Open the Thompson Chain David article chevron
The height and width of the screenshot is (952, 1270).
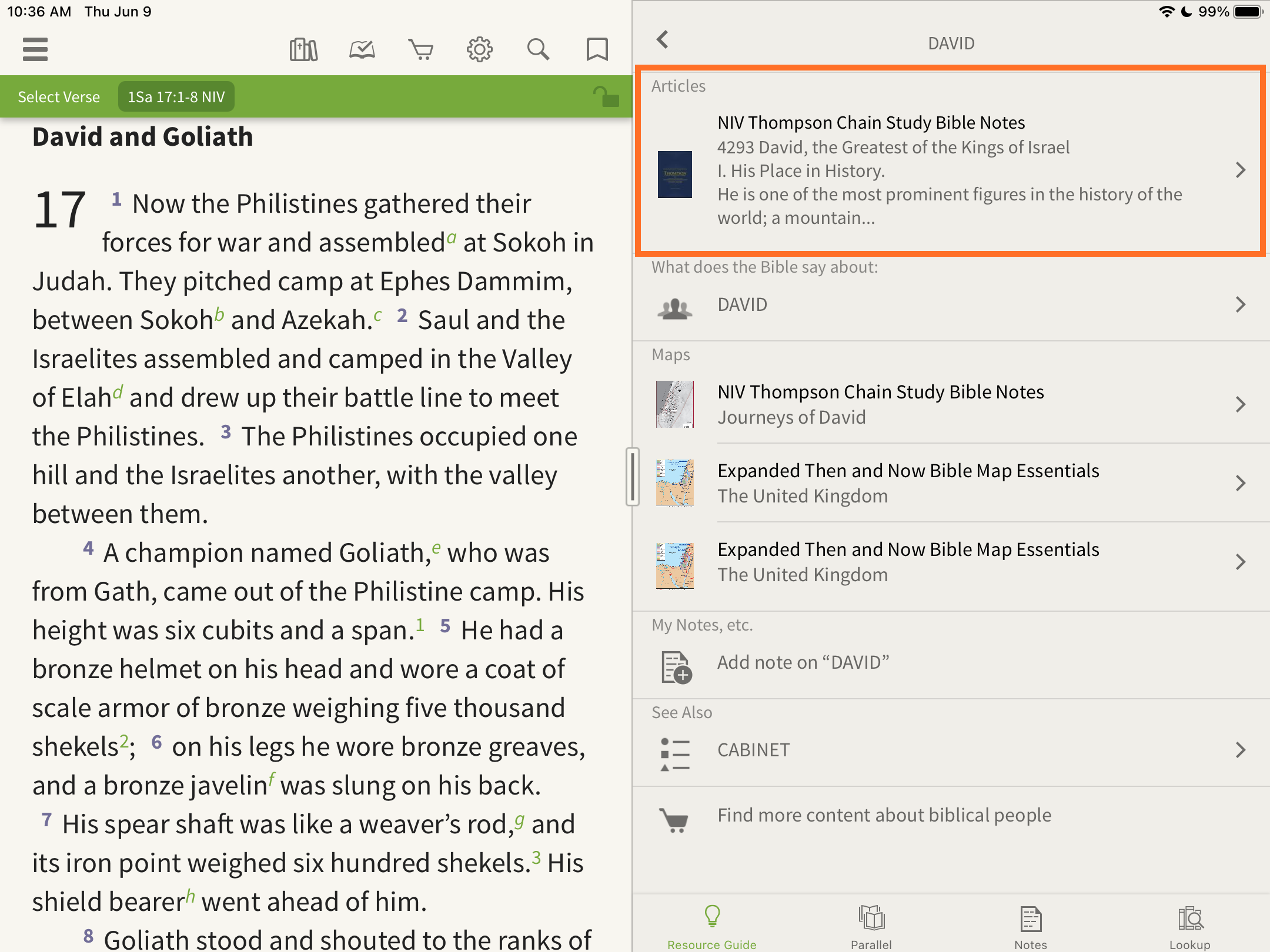coord(1241,170)
